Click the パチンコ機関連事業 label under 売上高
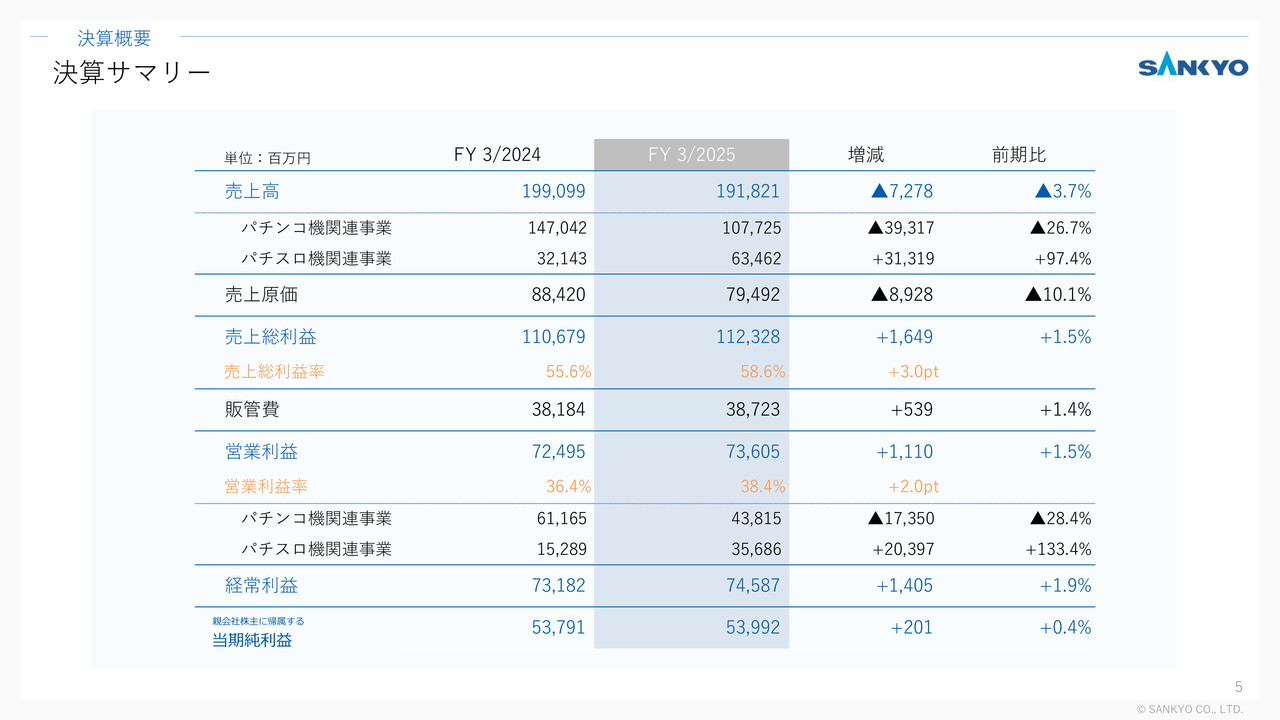This screenshot has width=1280, height=720. (x=316, y=228)
